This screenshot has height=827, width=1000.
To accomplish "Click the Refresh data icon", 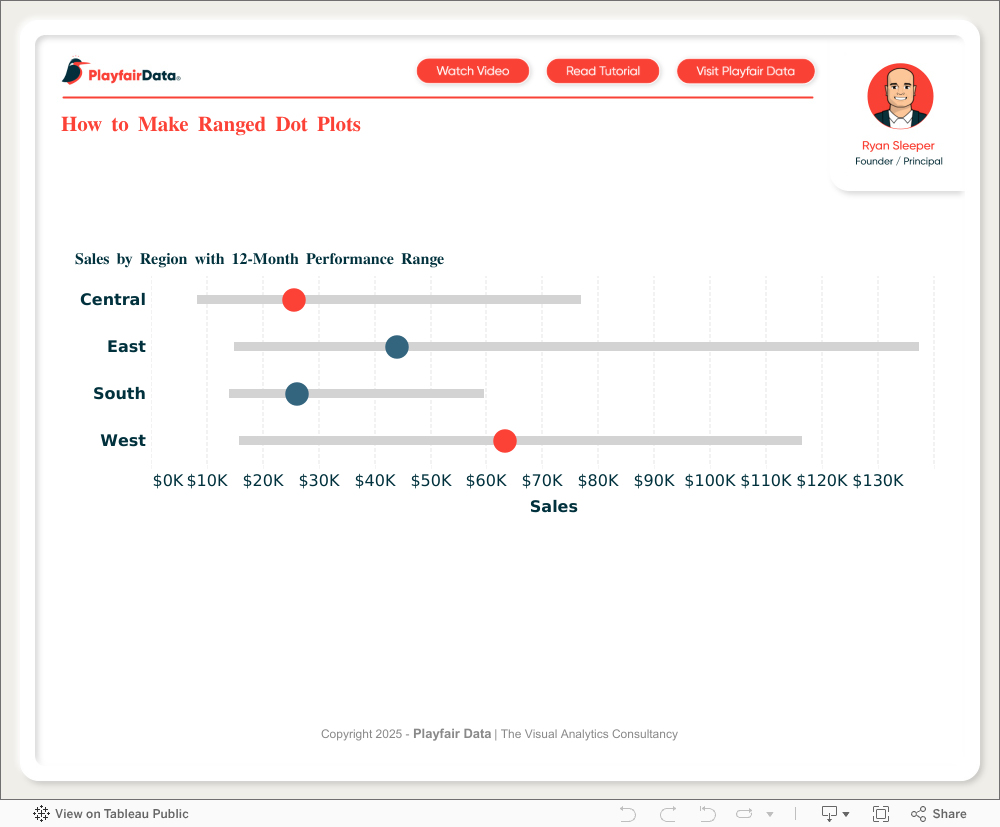I will 744,814.
